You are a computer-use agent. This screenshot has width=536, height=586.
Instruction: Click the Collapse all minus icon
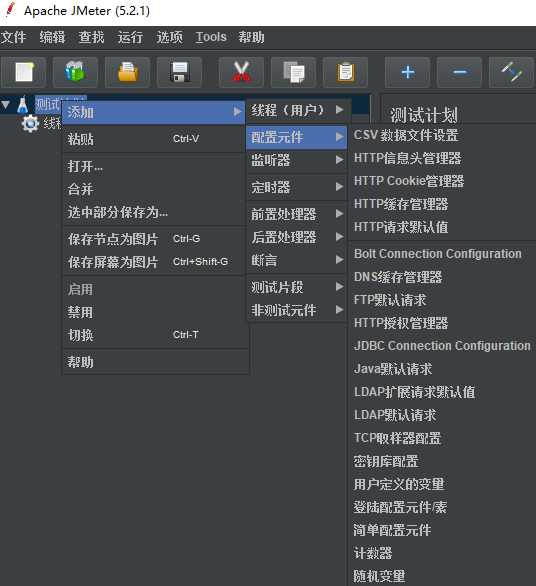click(x=459, y=72)
